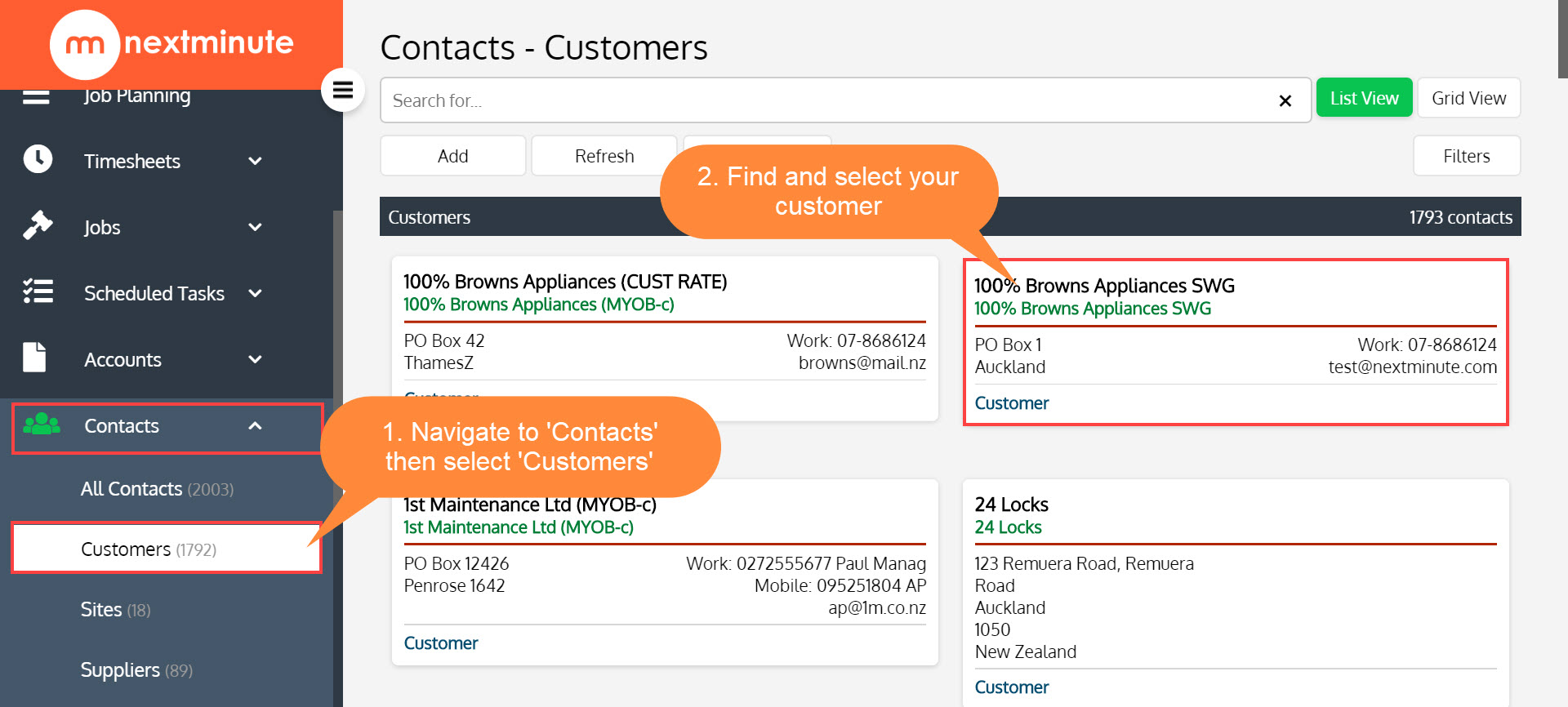Open the 100% Browns Appliances SWG card title

(x=1104, y=286)
